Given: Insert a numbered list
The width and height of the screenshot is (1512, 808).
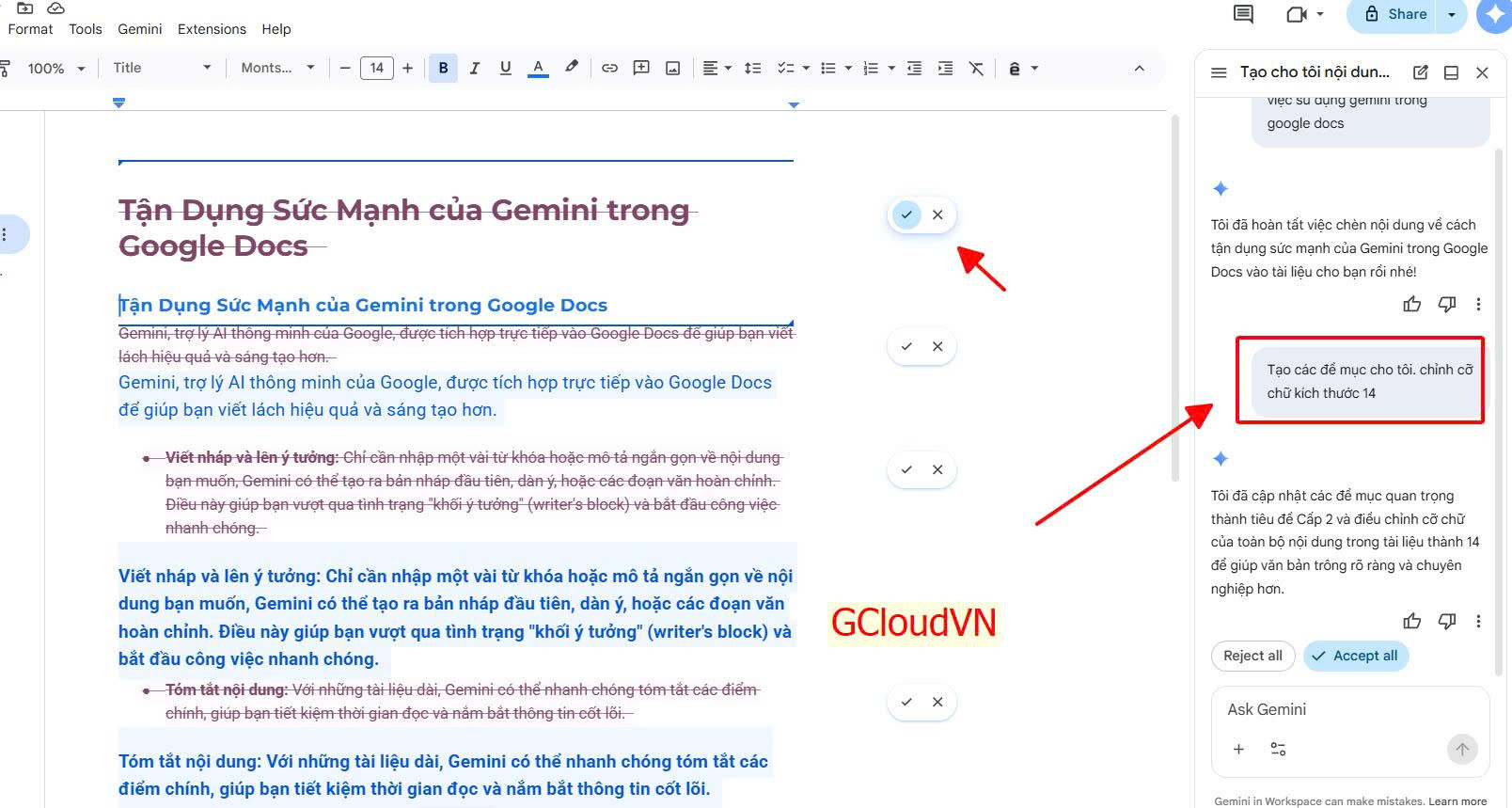Looking at the screenshot, I should (x=871, y=68).
